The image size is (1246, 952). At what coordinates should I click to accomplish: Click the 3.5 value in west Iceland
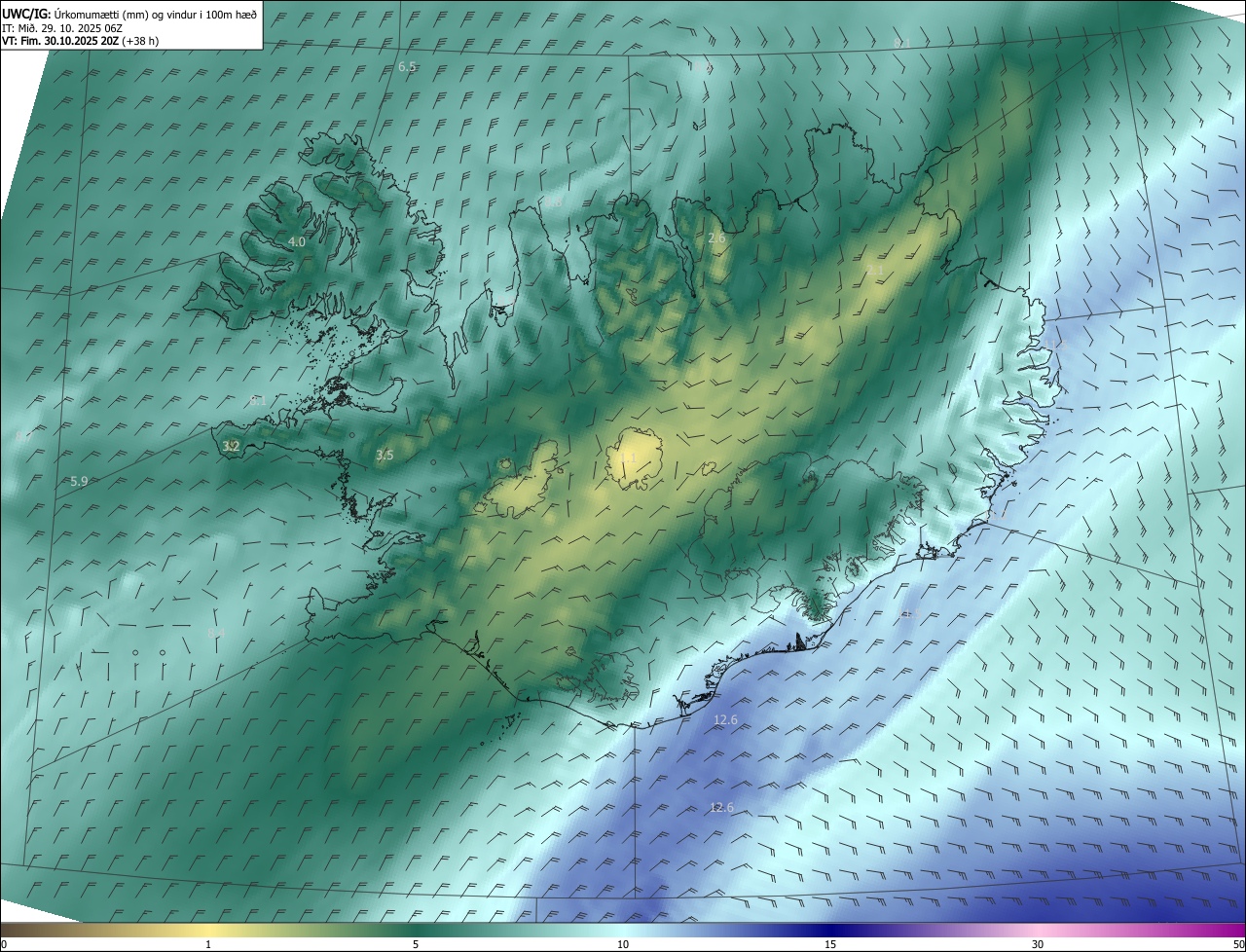[385, 456]
